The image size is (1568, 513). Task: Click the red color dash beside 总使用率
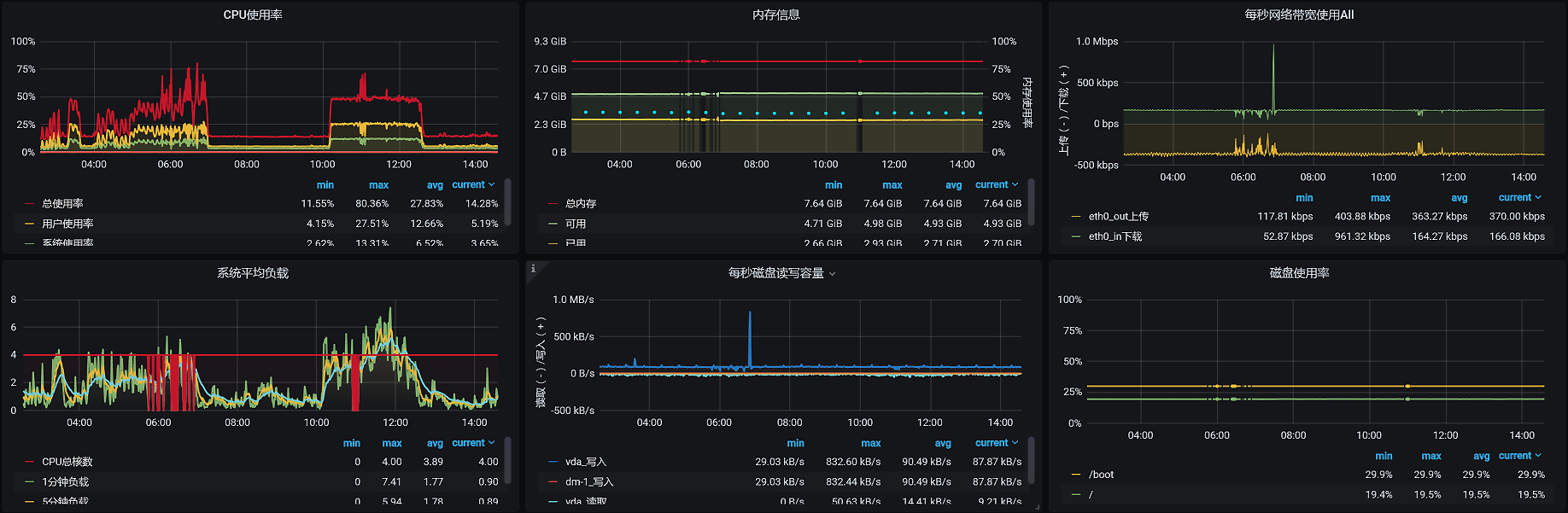coord(30,204)
